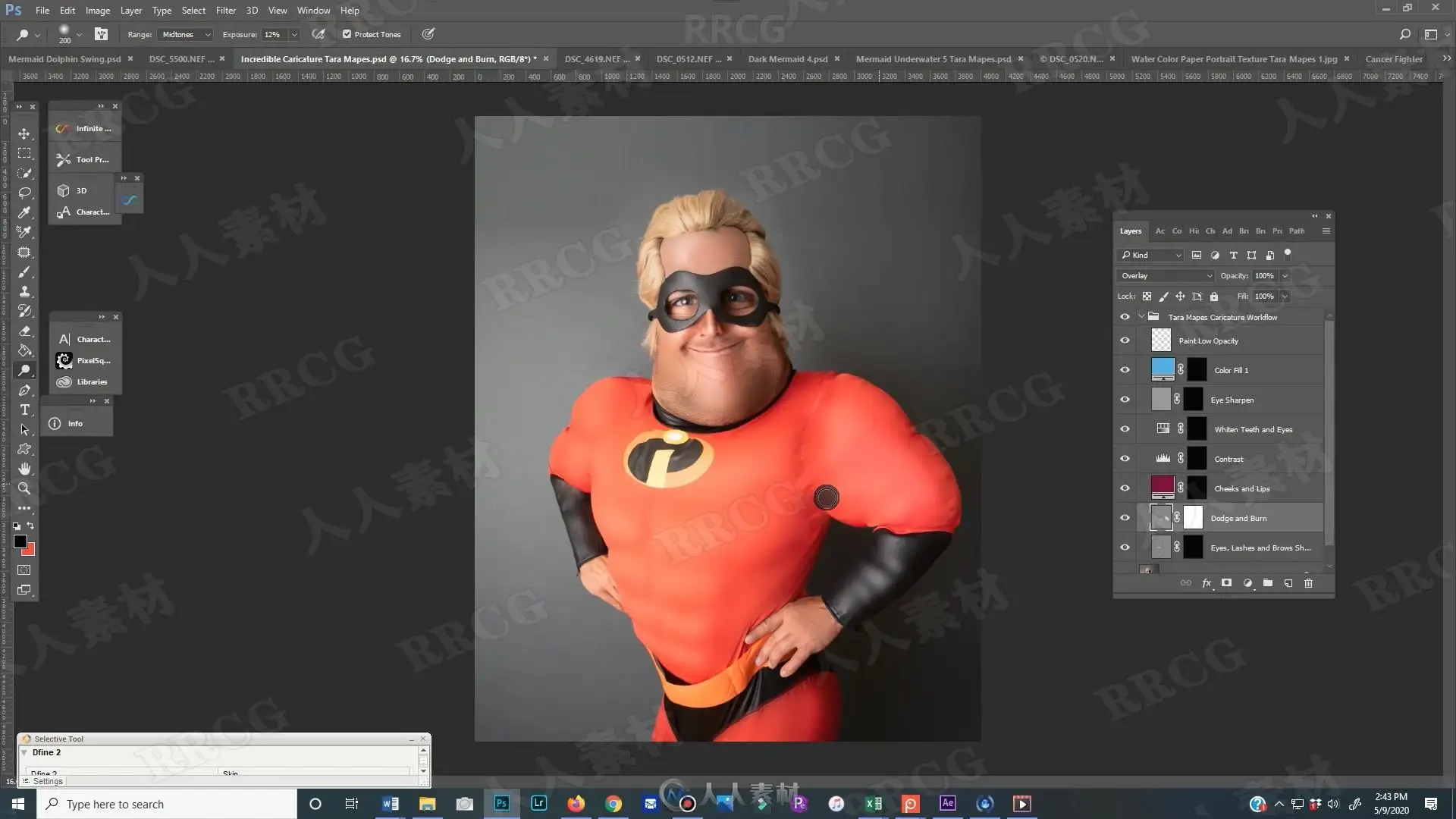Open the Image menu
The width and height of the screenshot is (1456, 819).
pyautogui.click(x=97, y=11)
